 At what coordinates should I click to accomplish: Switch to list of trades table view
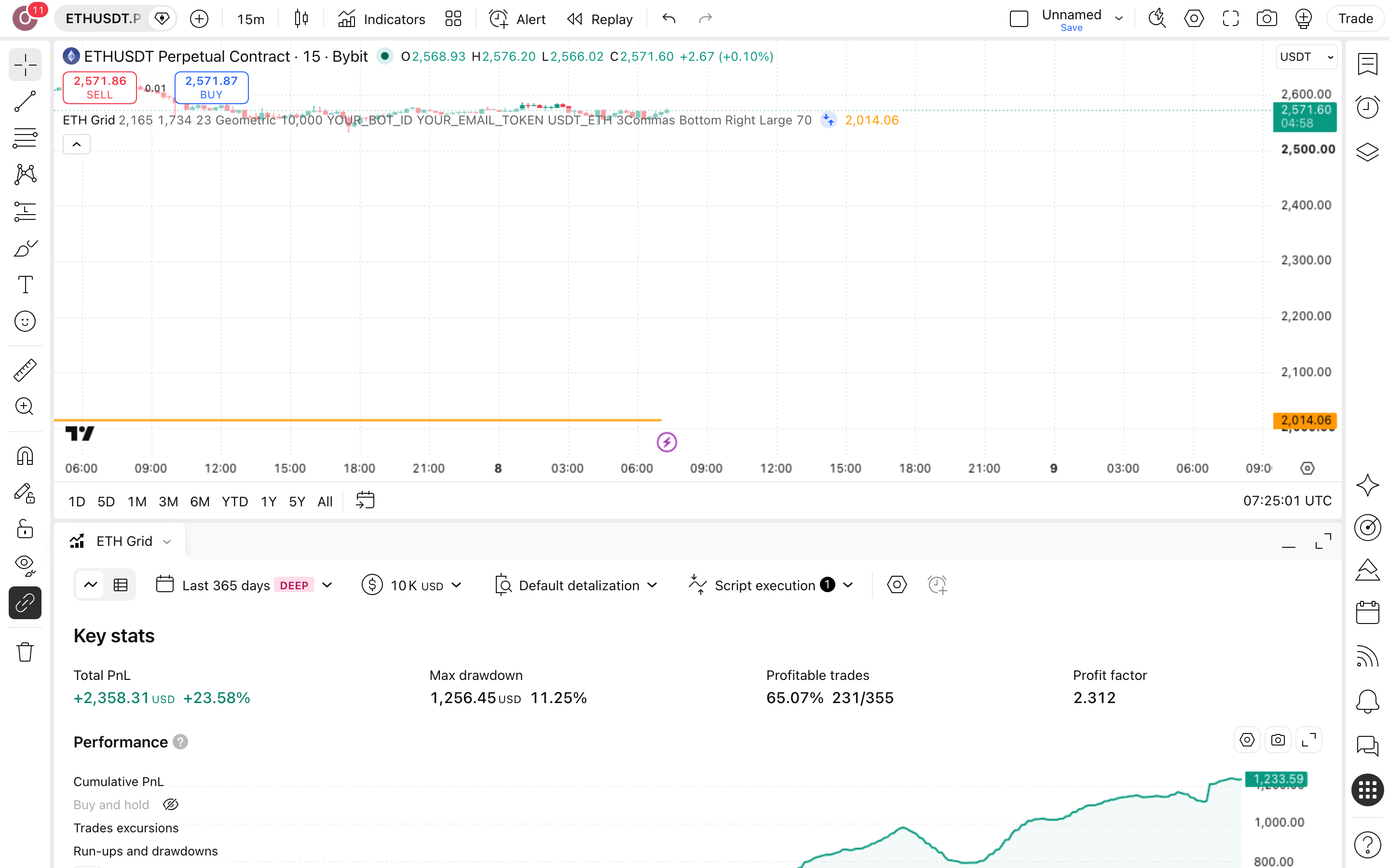click(x=121, y=585)
